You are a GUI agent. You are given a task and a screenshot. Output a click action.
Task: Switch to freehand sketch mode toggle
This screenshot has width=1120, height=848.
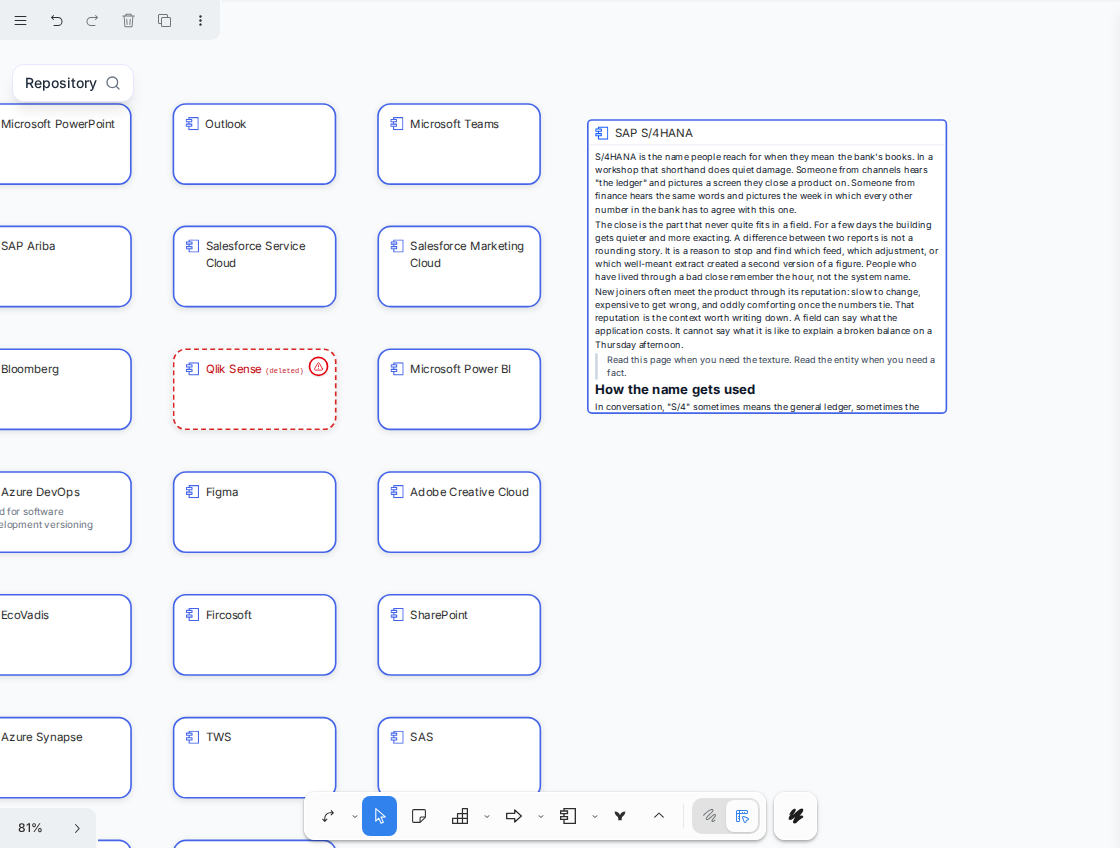(x=709, y=816)
